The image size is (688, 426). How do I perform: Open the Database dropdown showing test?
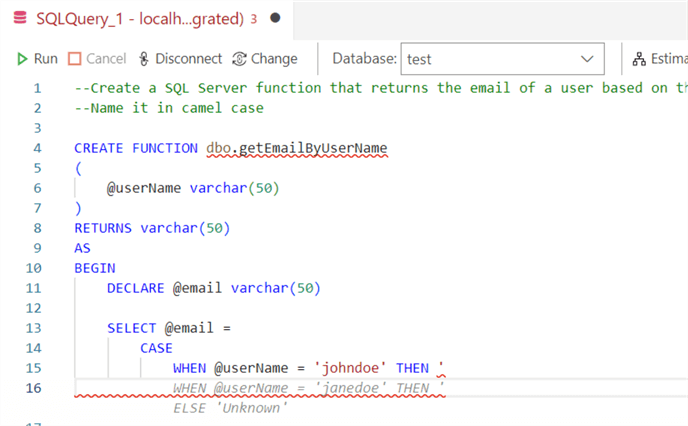502,59
